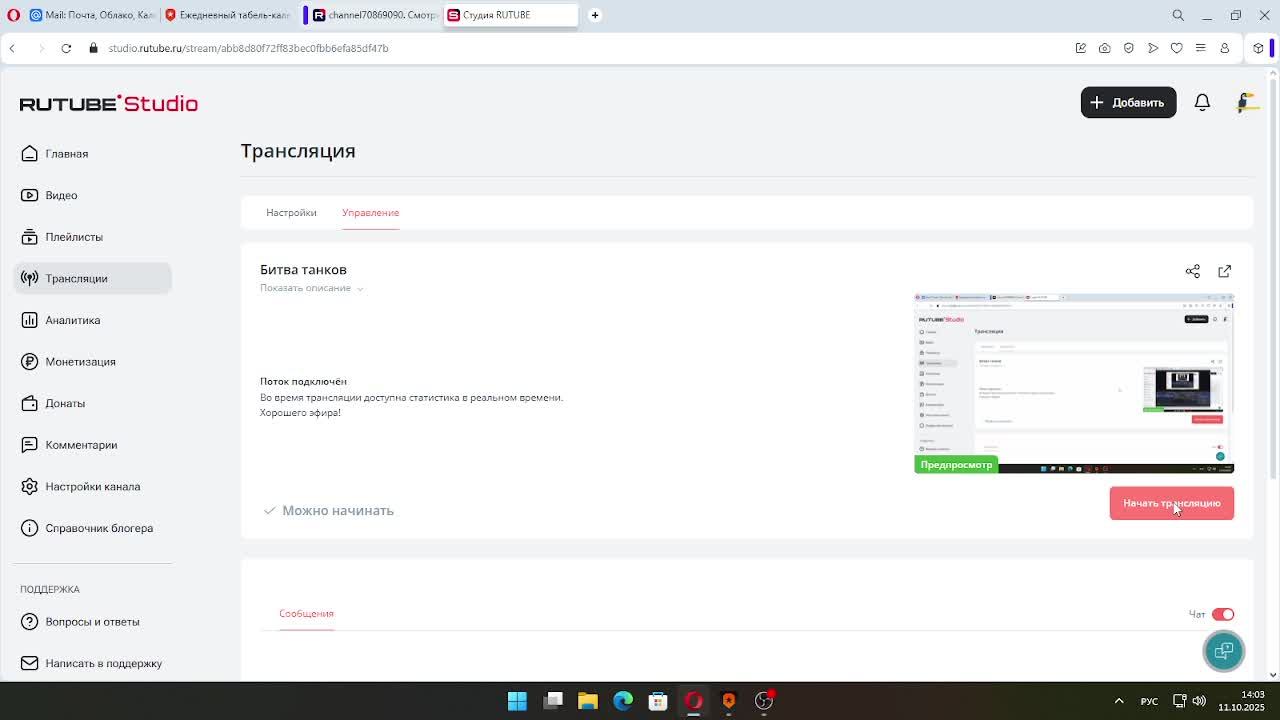
Task: Open the Сообщения tab
Action: pos(306,613)
